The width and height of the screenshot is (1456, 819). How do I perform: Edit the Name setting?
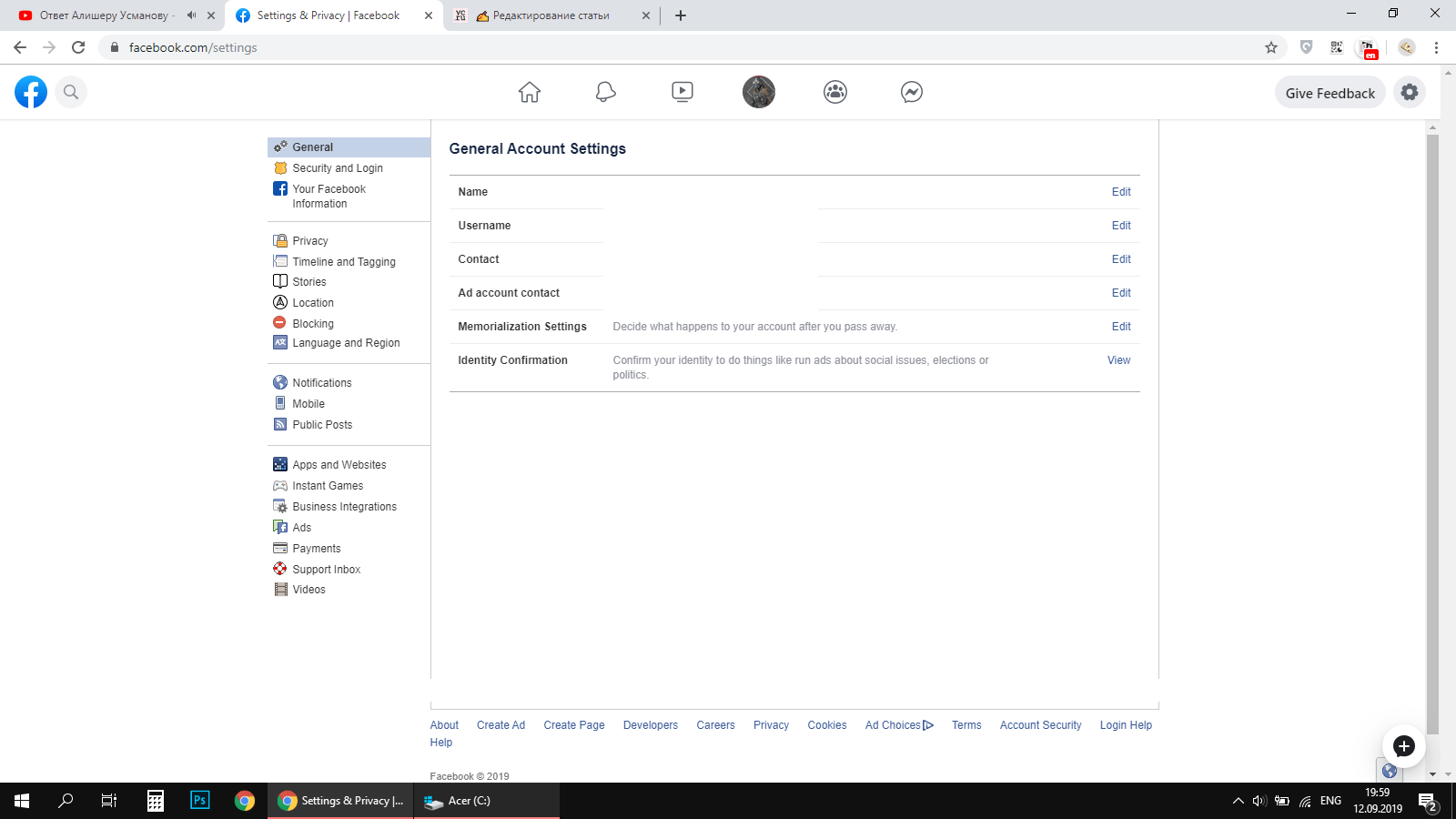click(1121, 192)
